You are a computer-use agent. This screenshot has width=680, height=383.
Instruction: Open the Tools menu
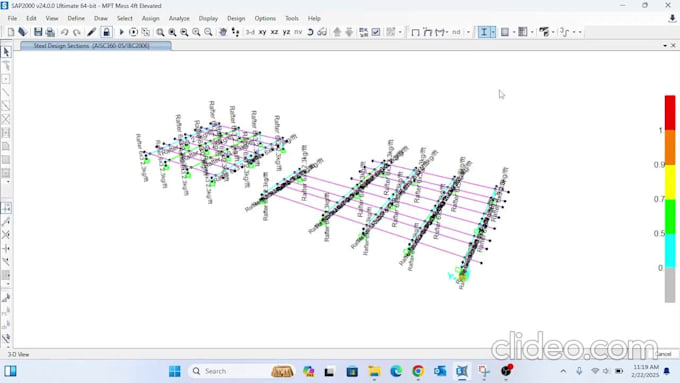click(292, 18)
